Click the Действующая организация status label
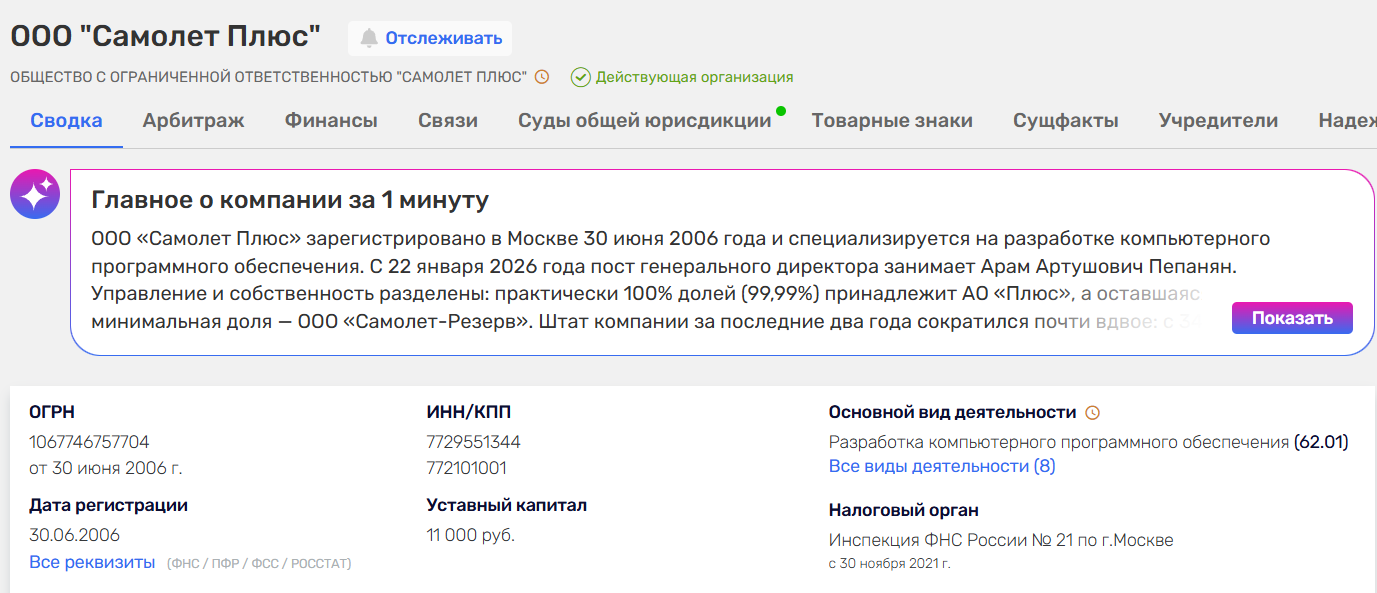 click(x=695, y=77)
